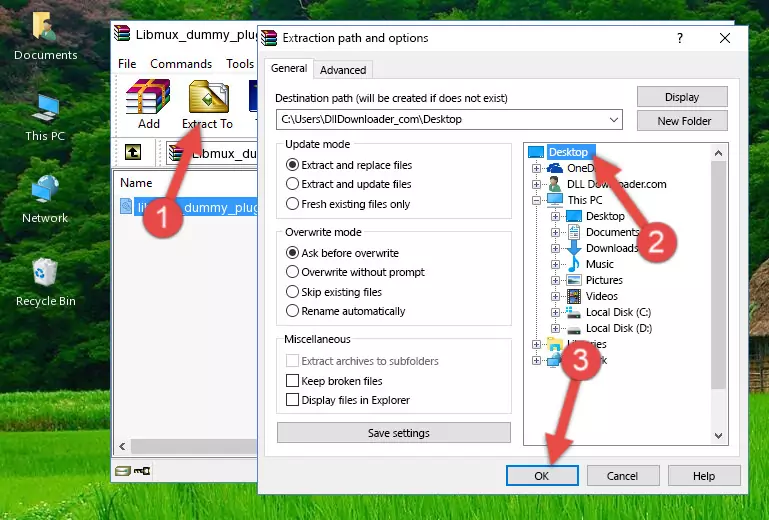Click the Extract To toolbar icon

click(x=208, y=96)
